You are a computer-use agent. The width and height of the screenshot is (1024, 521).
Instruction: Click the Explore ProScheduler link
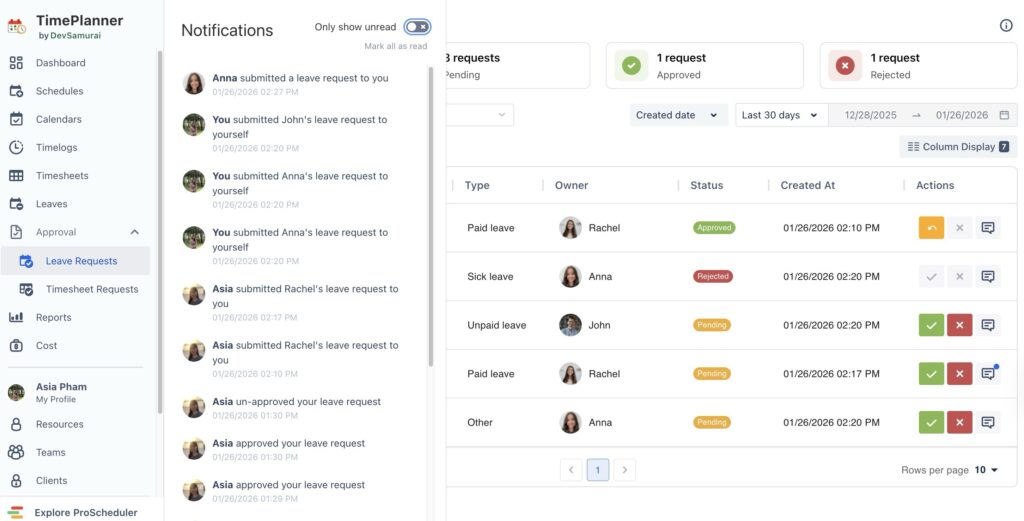coord(85,512)
